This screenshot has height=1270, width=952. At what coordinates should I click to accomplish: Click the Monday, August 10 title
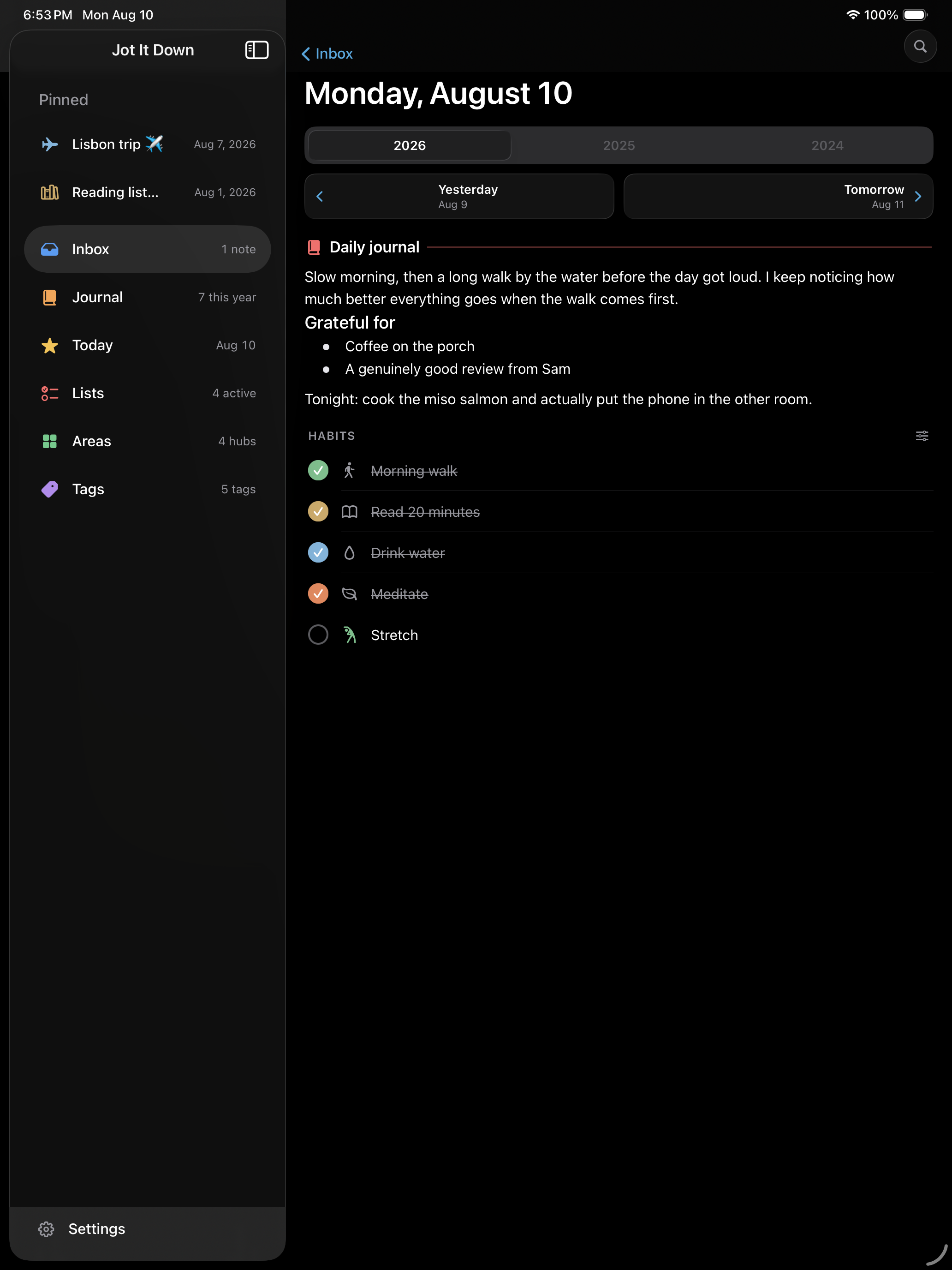pyautogui.click(x=439, y=93)
